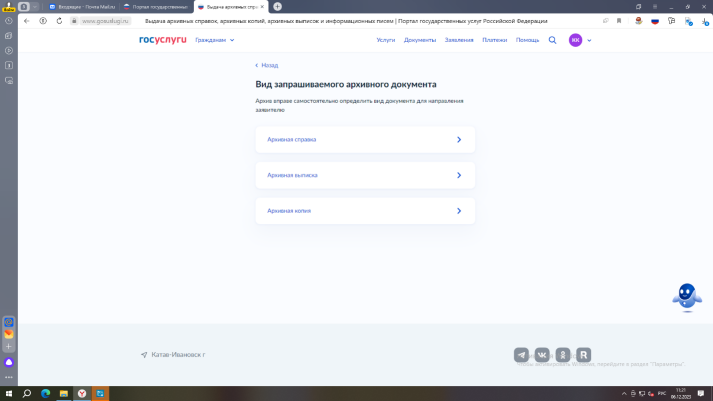Click the Rutube icon in footer

(584, 355)
